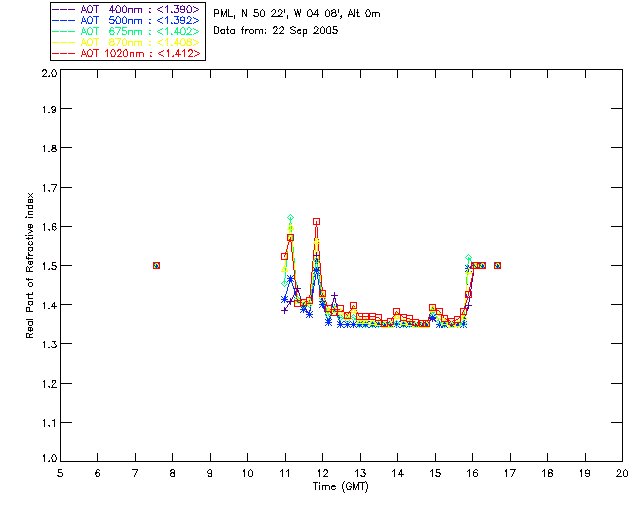Click the x-axis tick label 6
Screen dimensions: 640x512
[98, 473]
